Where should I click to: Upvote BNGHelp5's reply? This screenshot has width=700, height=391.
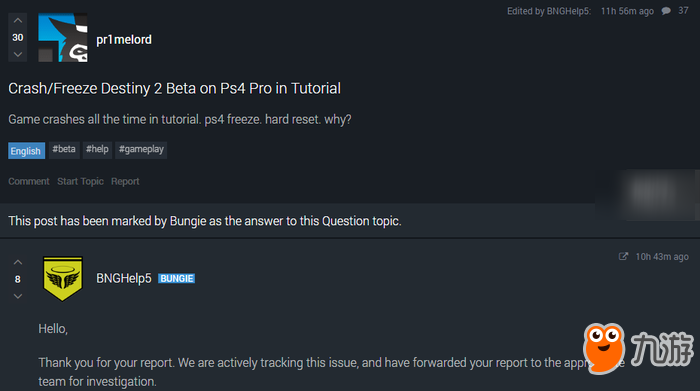(x=17, y=262)
